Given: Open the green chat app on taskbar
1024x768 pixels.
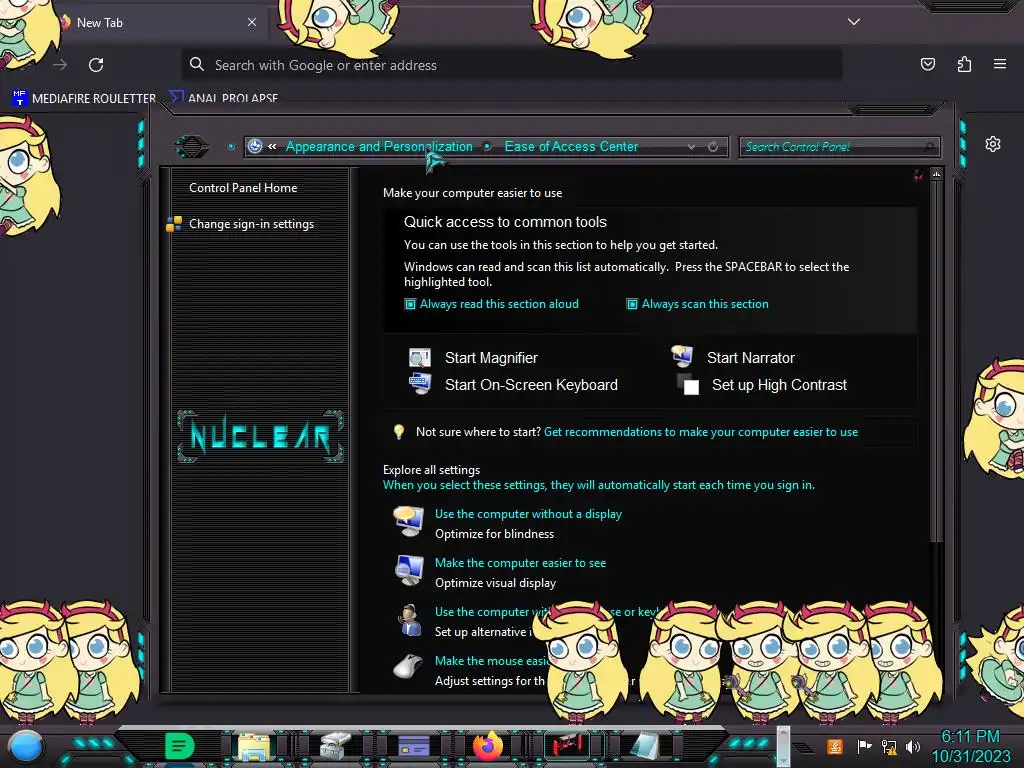Looking at the screenshot, I should pyautogui.click(x=180, y=746).
